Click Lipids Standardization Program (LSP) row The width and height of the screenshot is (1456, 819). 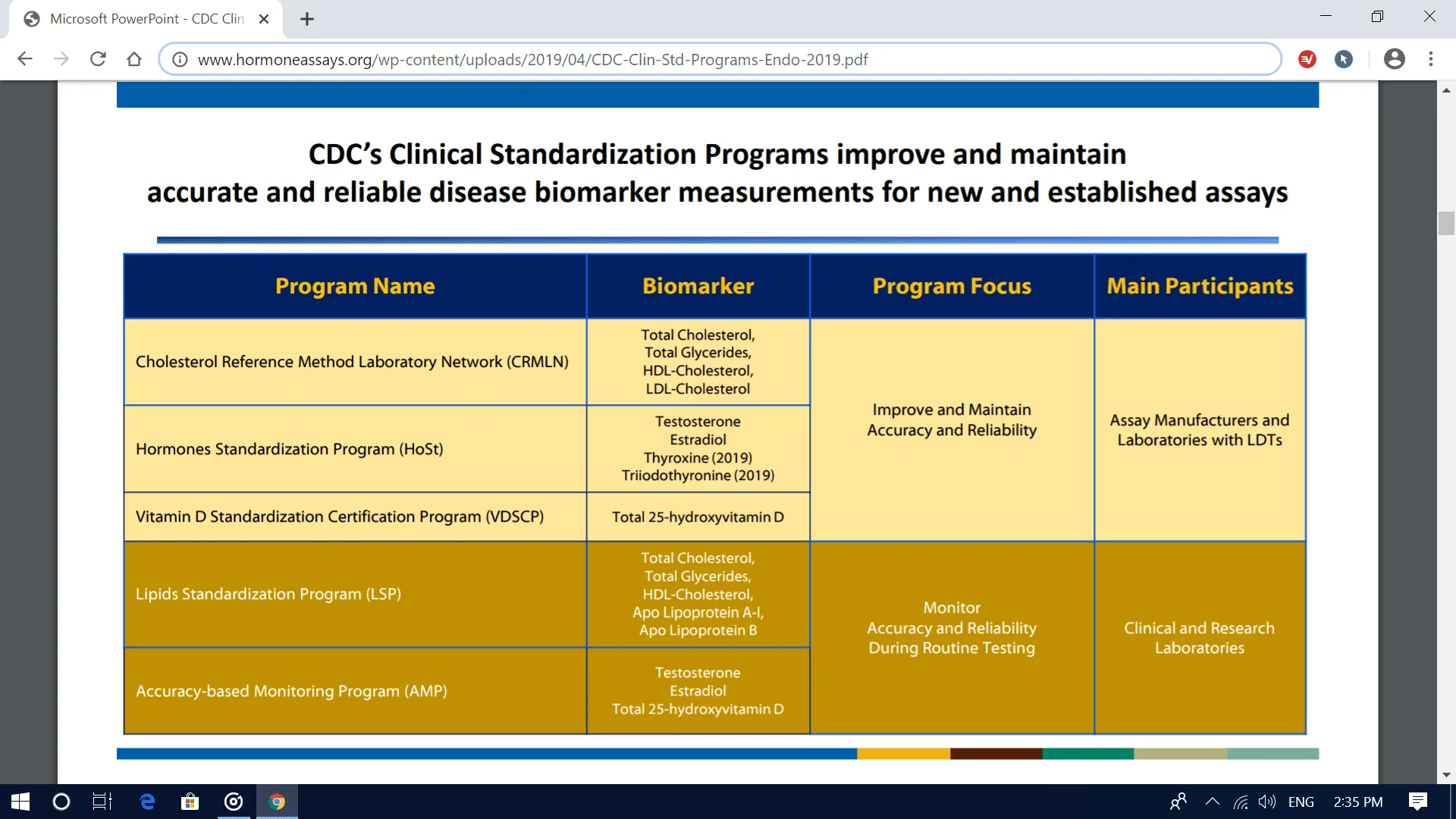tap(355, 594)
